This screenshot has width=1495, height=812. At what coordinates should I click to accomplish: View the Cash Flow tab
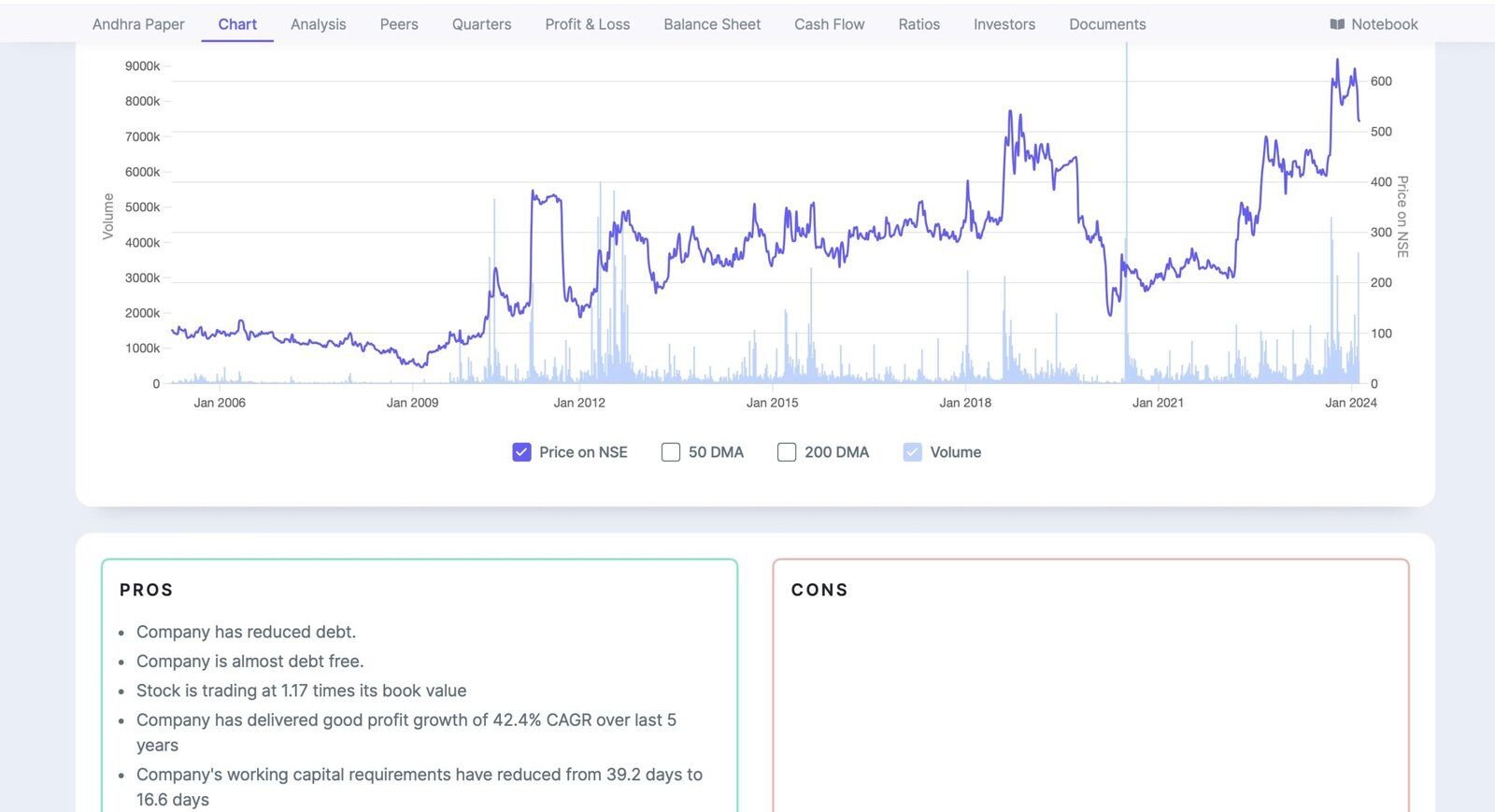(829, 24)
